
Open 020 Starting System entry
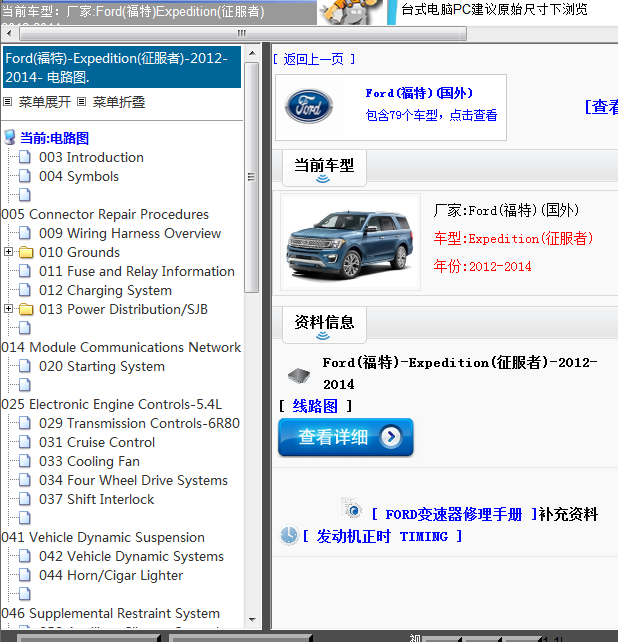[x=102, y=366]
